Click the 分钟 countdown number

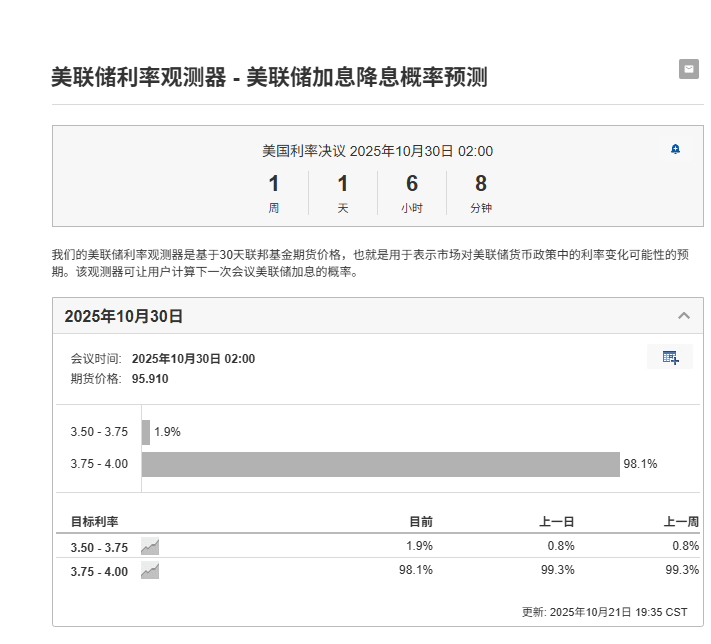pos(481,183)
